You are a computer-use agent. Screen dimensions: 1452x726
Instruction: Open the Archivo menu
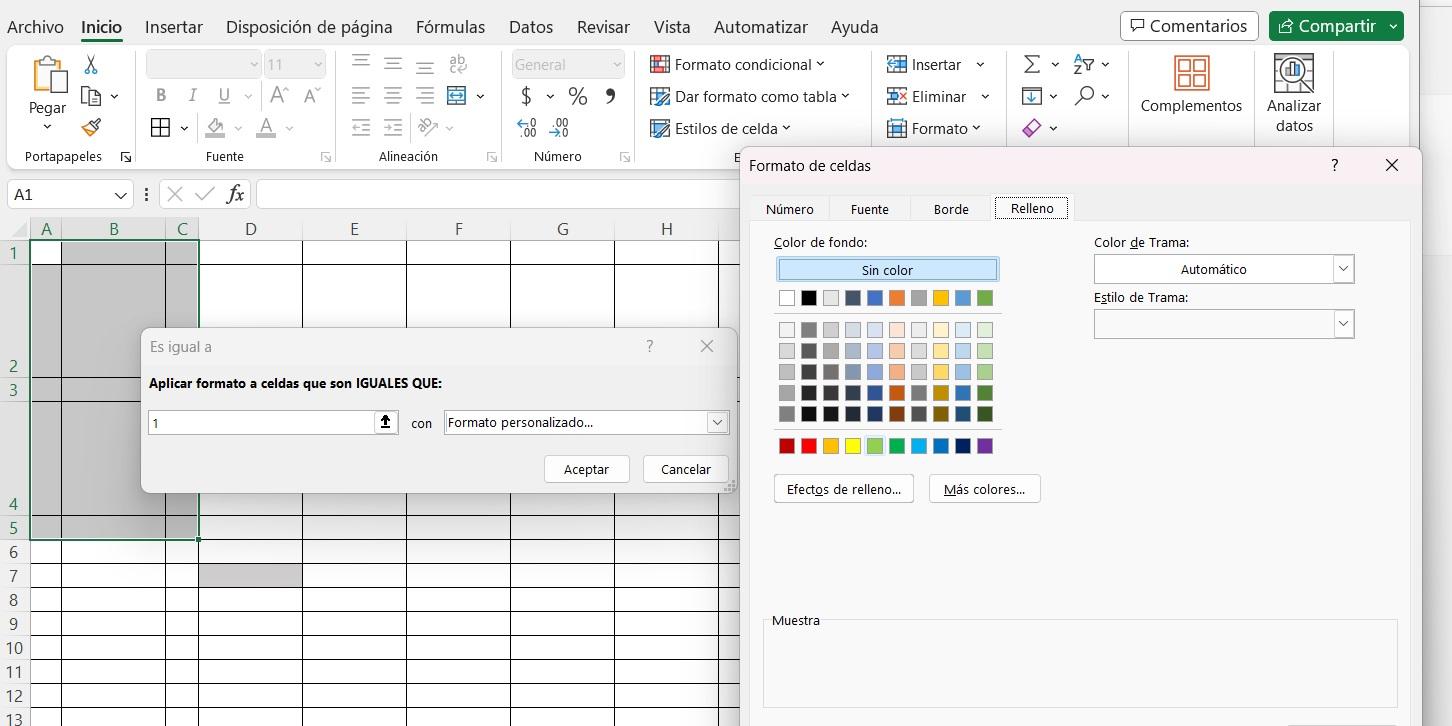35,27
